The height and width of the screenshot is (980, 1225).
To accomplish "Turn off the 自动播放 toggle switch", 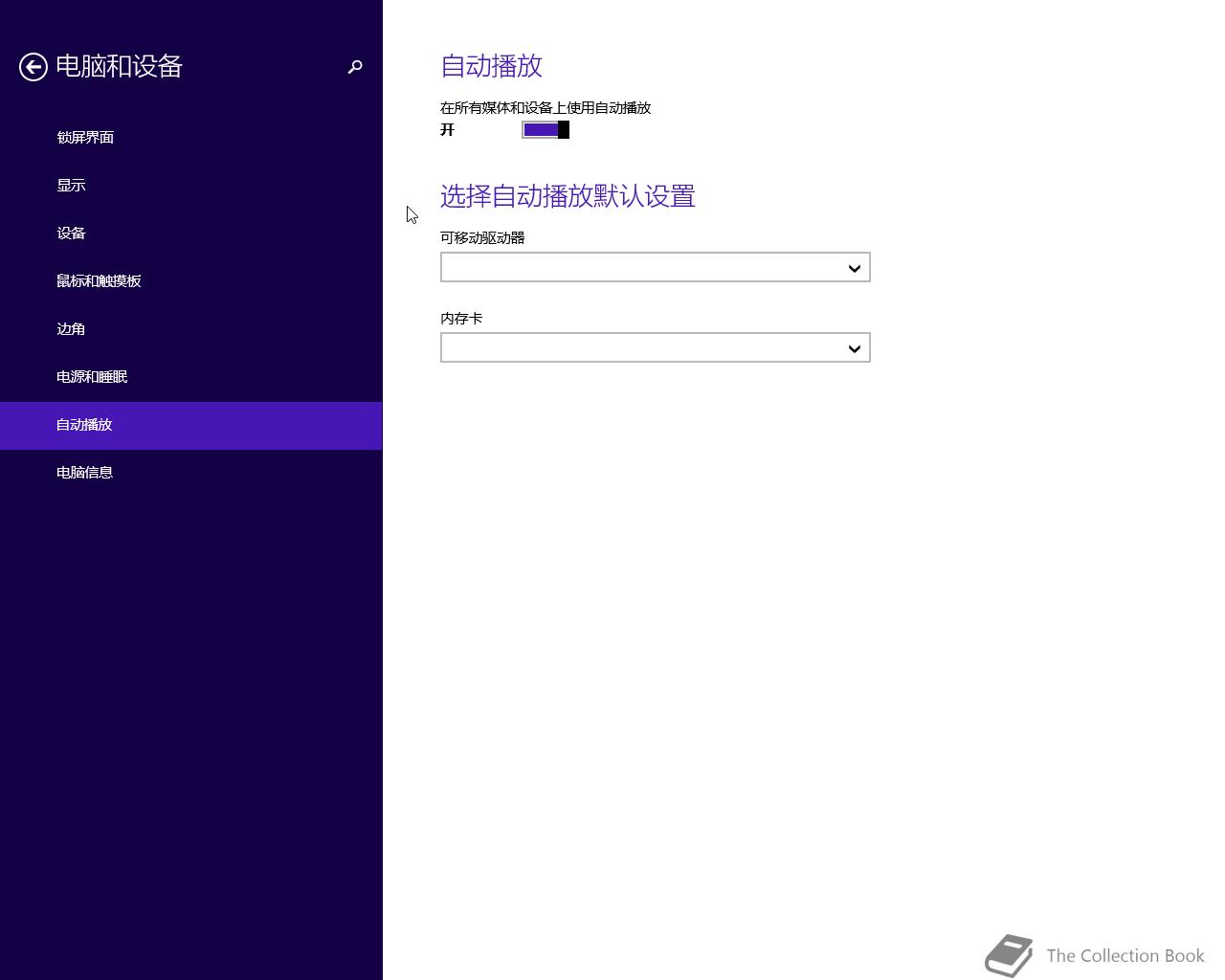I will pos(546,130).
